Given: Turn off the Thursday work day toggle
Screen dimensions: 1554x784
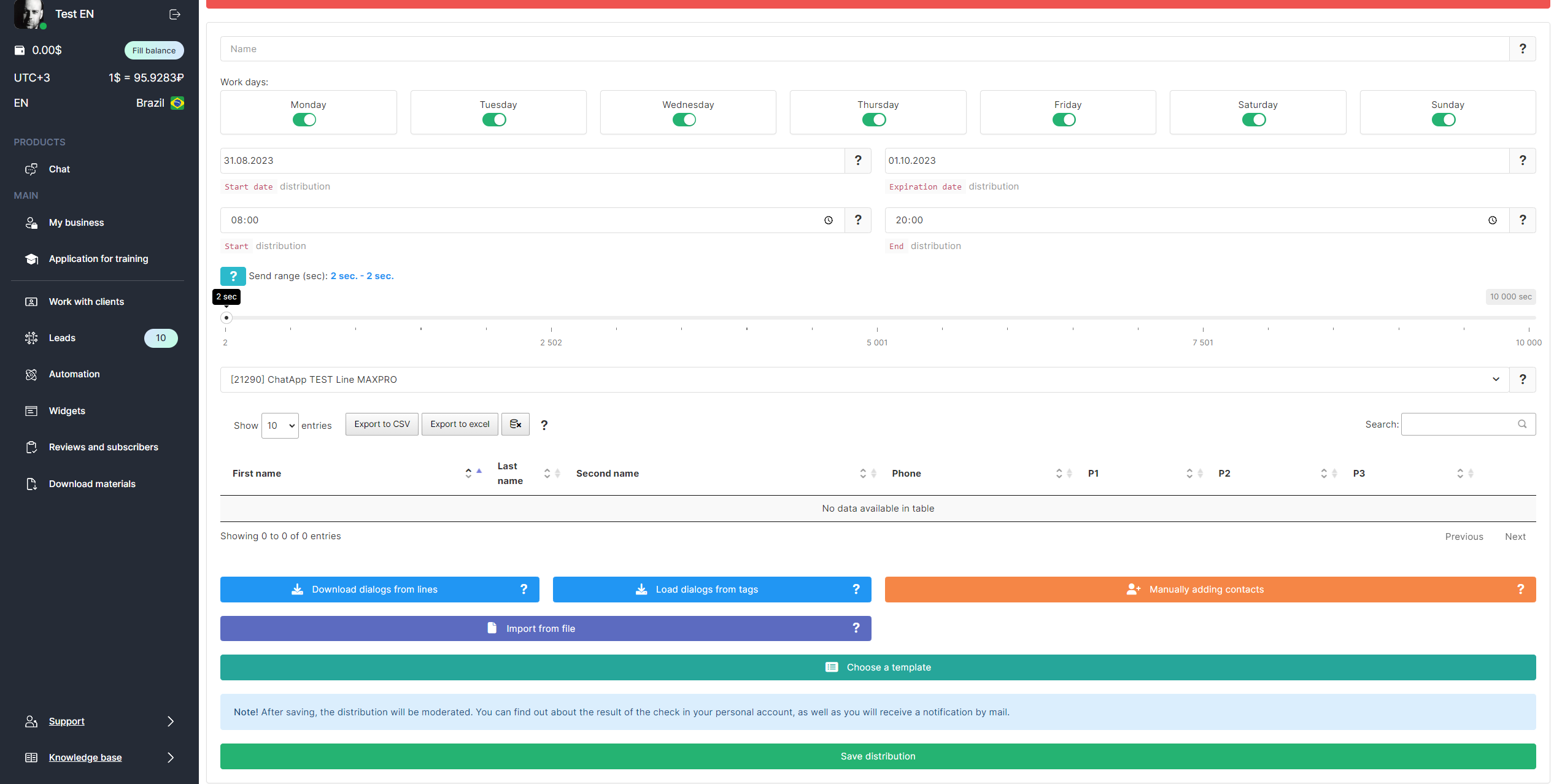Looking at the screenshot, I should tap(874, 120).
